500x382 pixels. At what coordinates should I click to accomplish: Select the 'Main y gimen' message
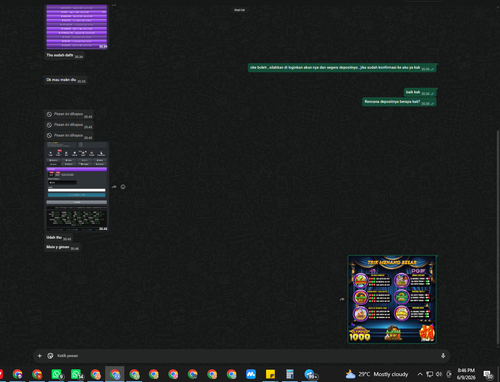coord(62,247)
